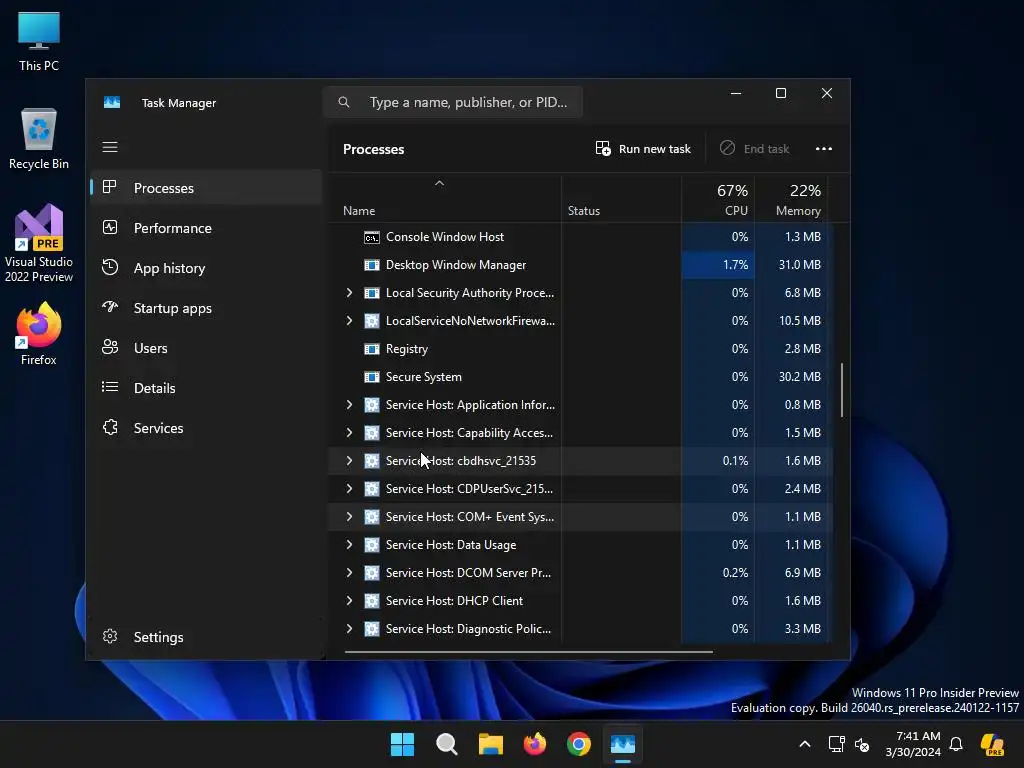Image resolution: width=1024 pixels, height=768 pixels.
Task: Click the Details list icon
Action: coord(110,387)
